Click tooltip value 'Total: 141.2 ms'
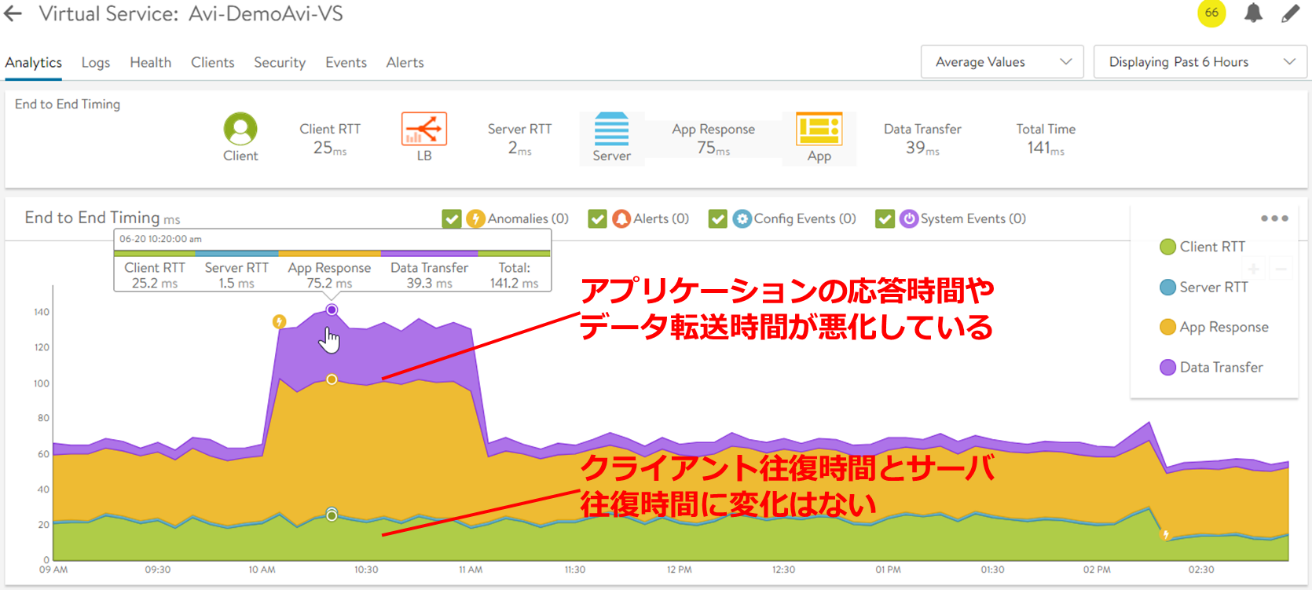 coord(515,275)
